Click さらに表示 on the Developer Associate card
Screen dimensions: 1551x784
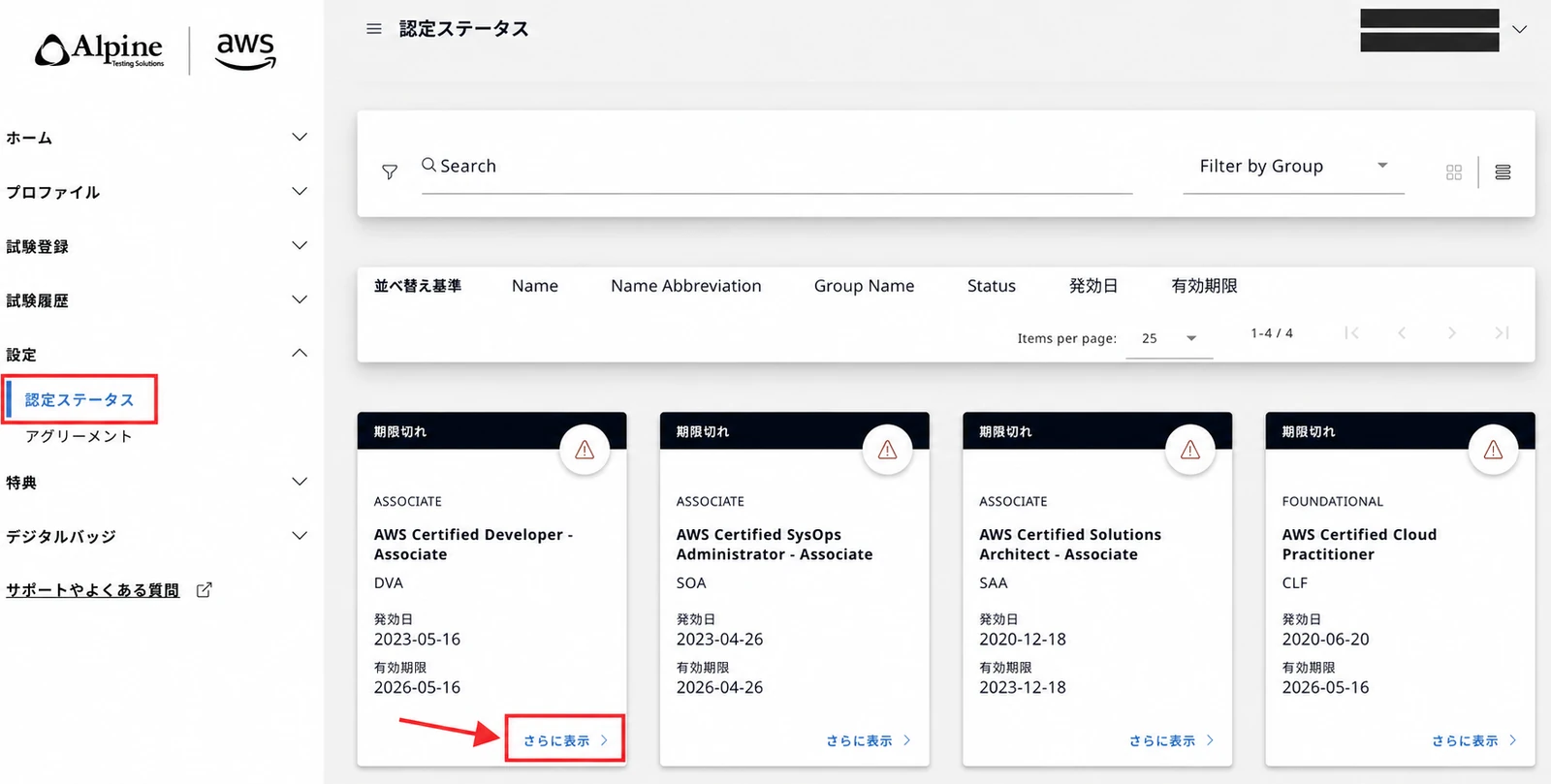[x=565, y=740]
